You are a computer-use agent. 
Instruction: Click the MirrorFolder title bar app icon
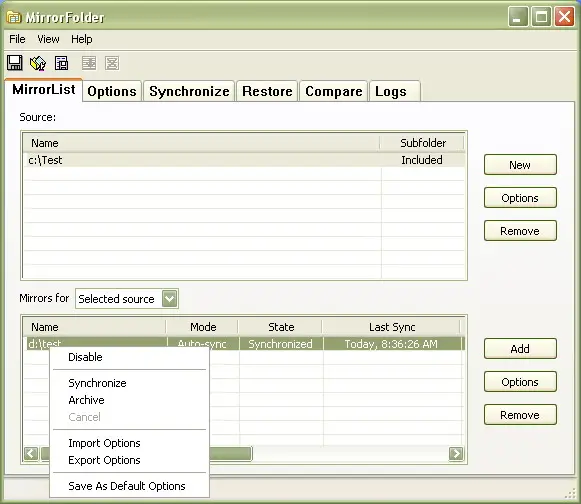click(14, 17)
